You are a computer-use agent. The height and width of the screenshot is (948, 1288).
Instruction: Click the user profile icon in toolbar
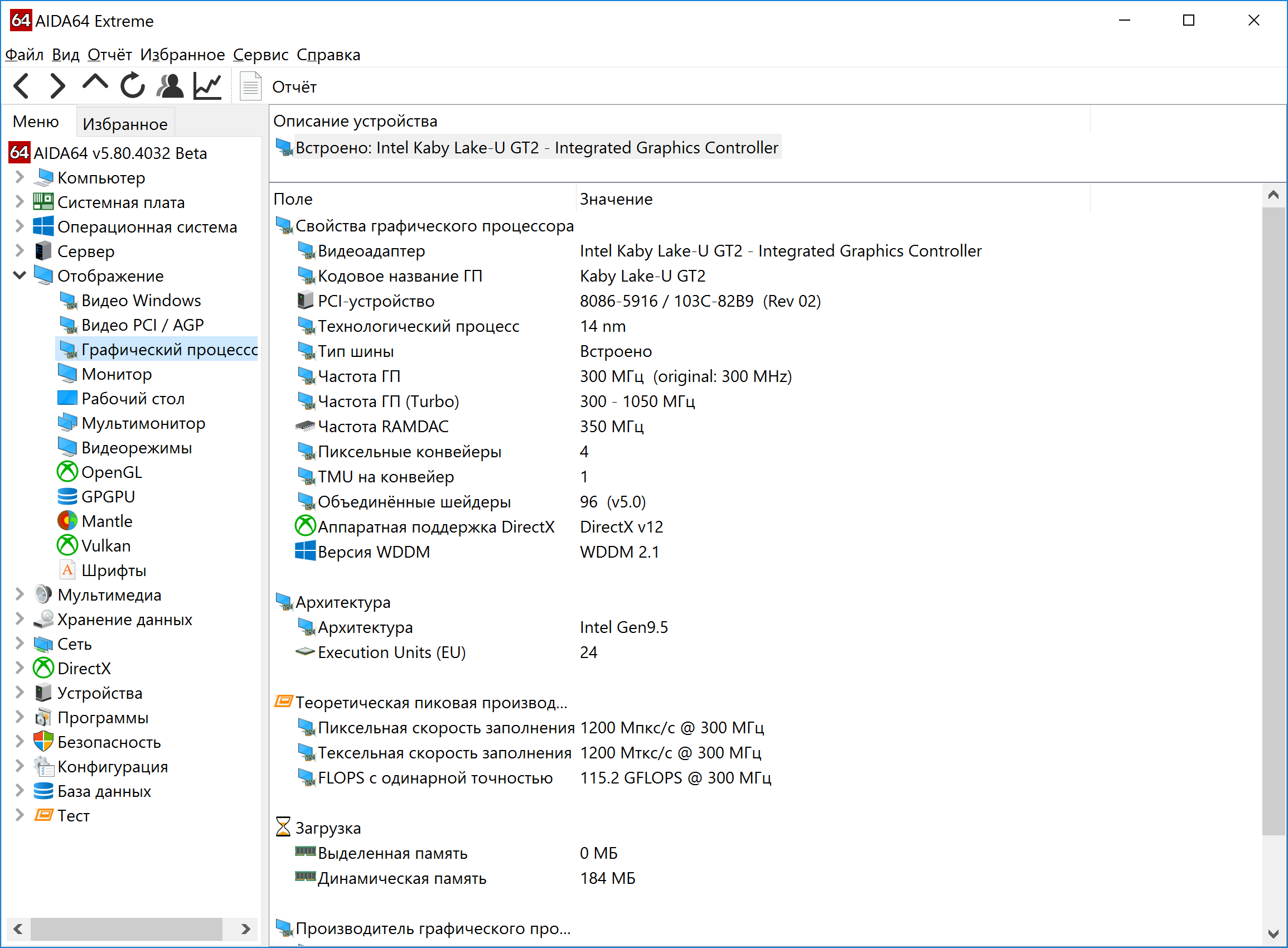171,86
